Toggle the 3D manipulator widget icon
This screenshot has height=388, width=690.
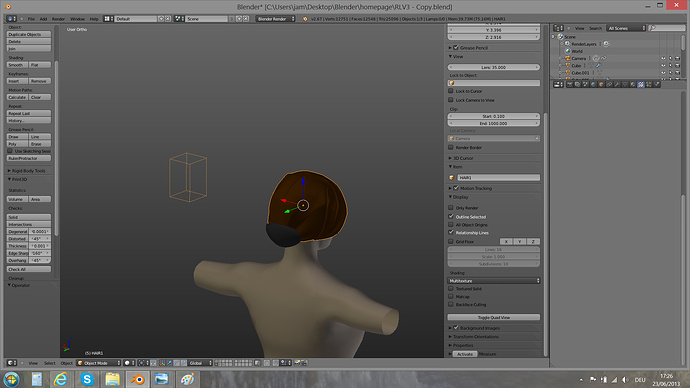(x=162, y=363)
